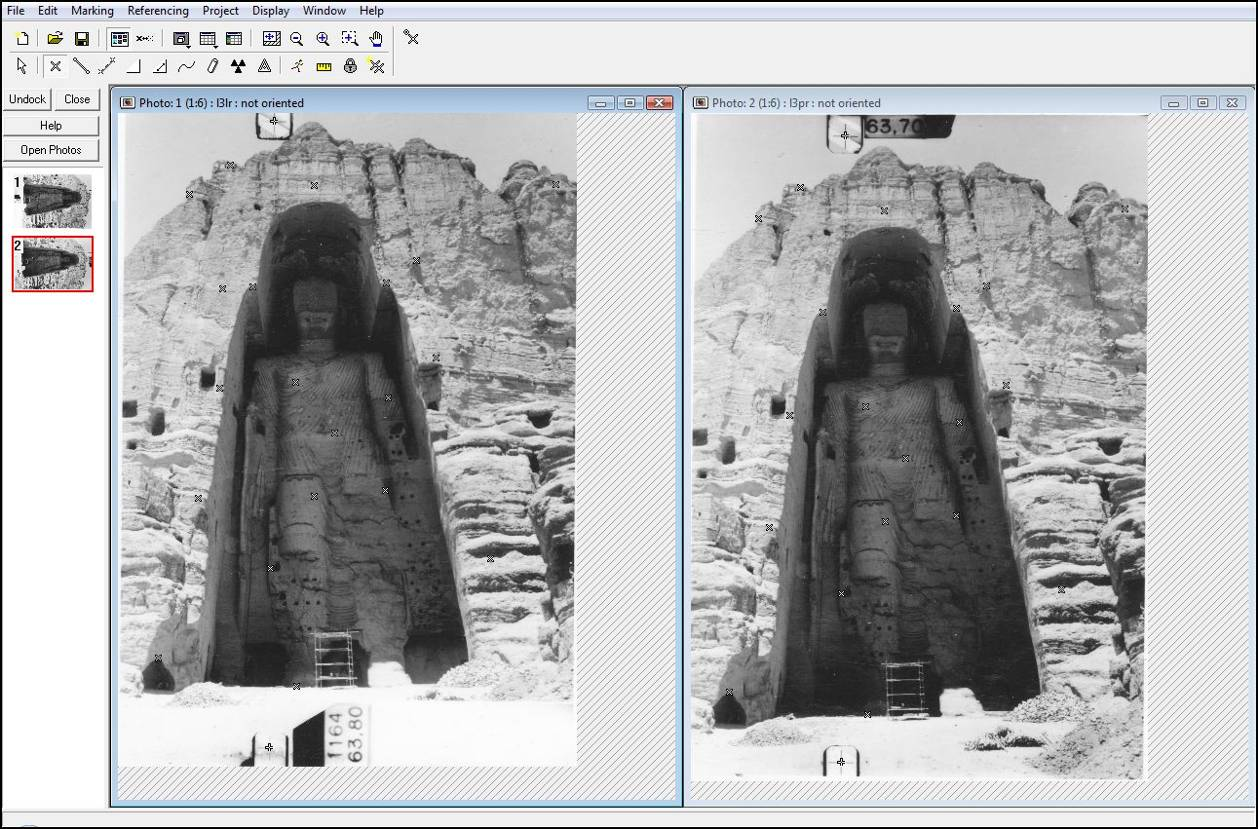Open the 3D viewer dropdown icon
The height and width of the screenshot is (829, 1258).
(181, 39)
